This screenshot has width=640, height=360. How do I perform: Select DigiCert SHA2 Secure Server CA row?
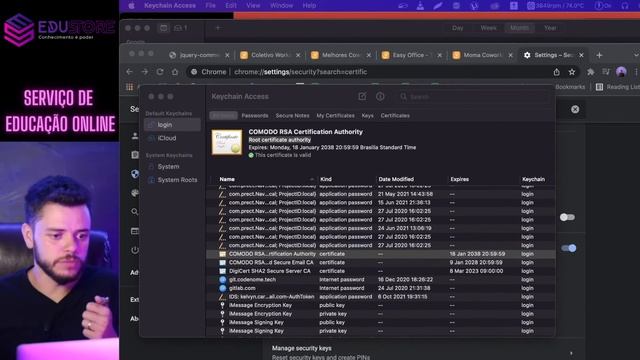(380, 271)
